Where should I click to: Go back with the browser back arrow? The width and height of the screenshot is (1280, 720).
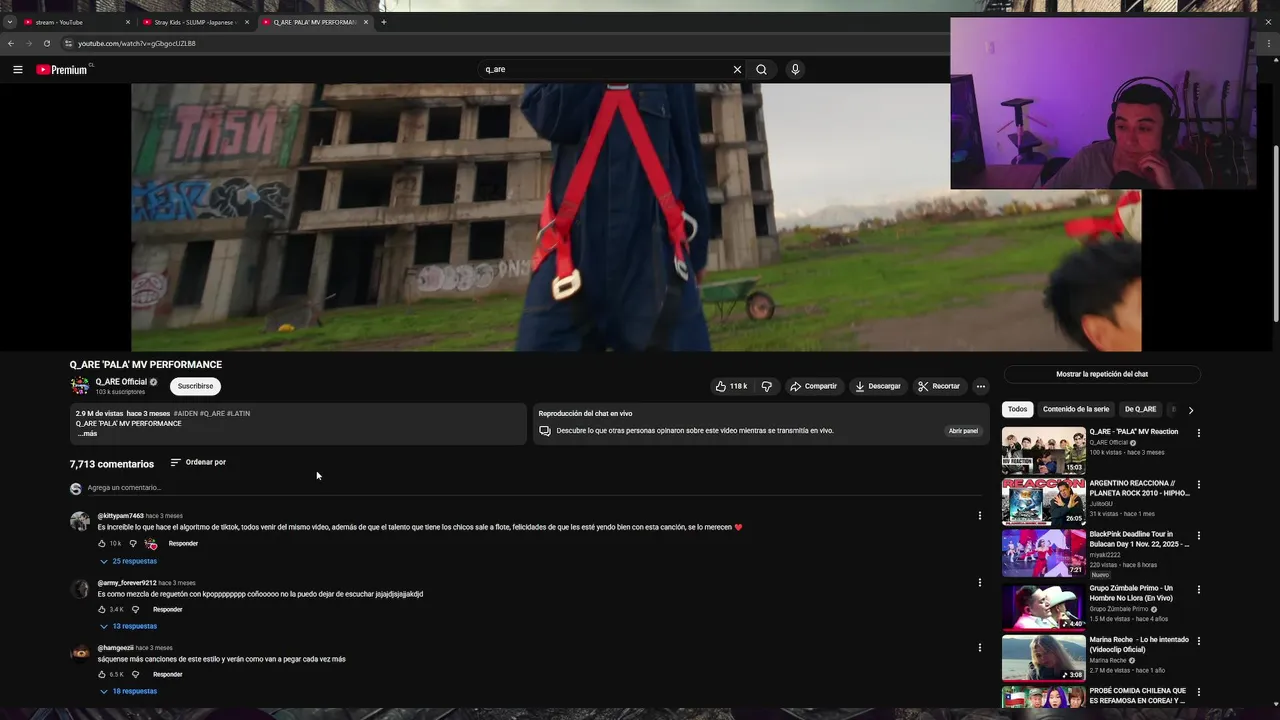[10, 43]
